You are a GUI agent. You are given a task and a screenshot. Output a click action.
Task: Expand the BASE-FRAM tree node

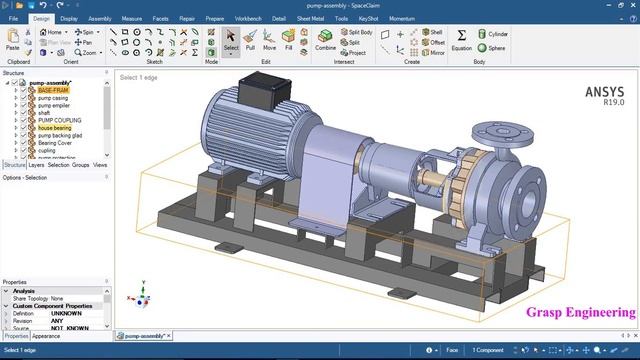(16, 90)
